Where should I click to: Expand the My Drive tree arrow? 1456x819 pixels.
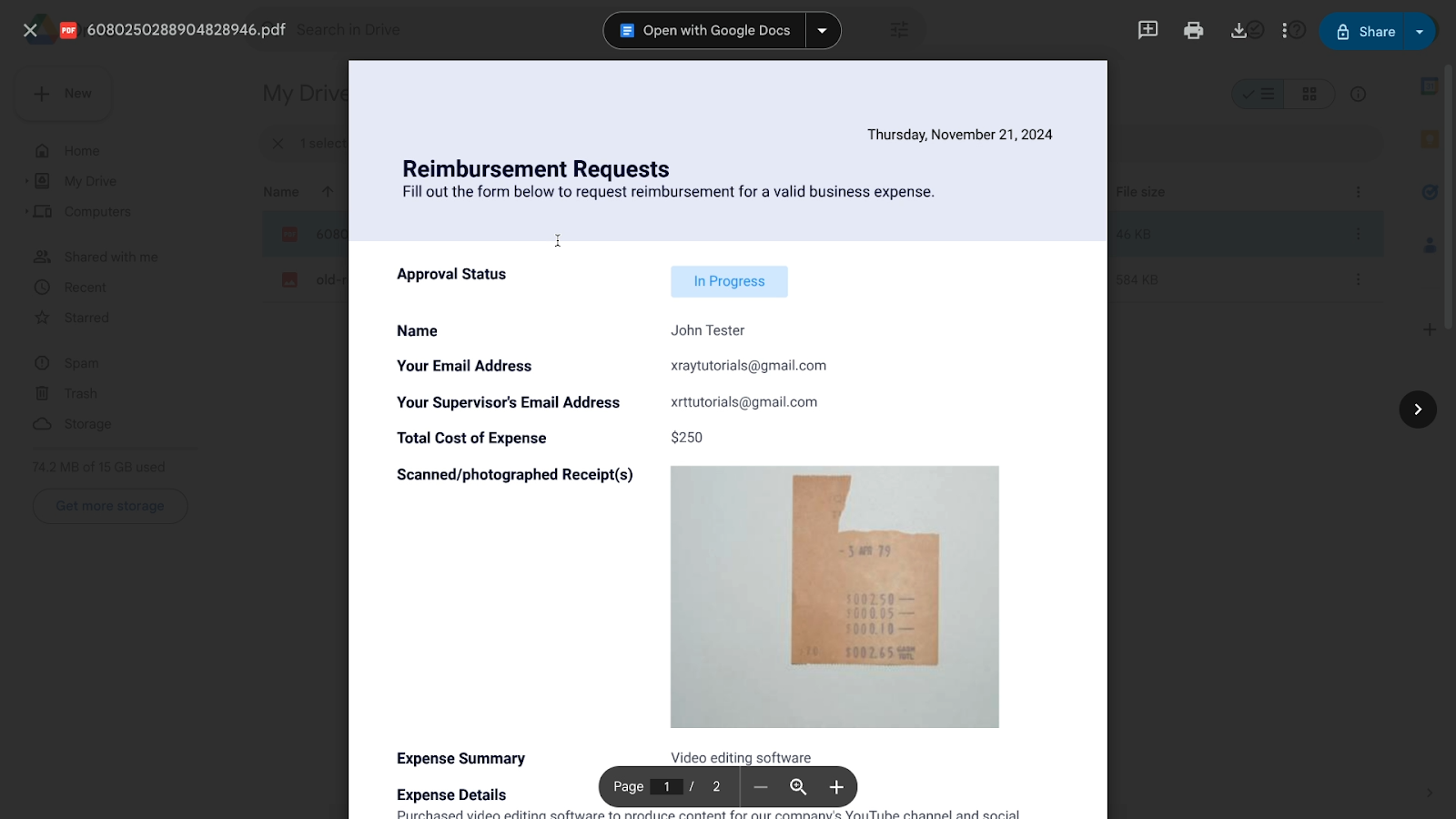(26, 181)
